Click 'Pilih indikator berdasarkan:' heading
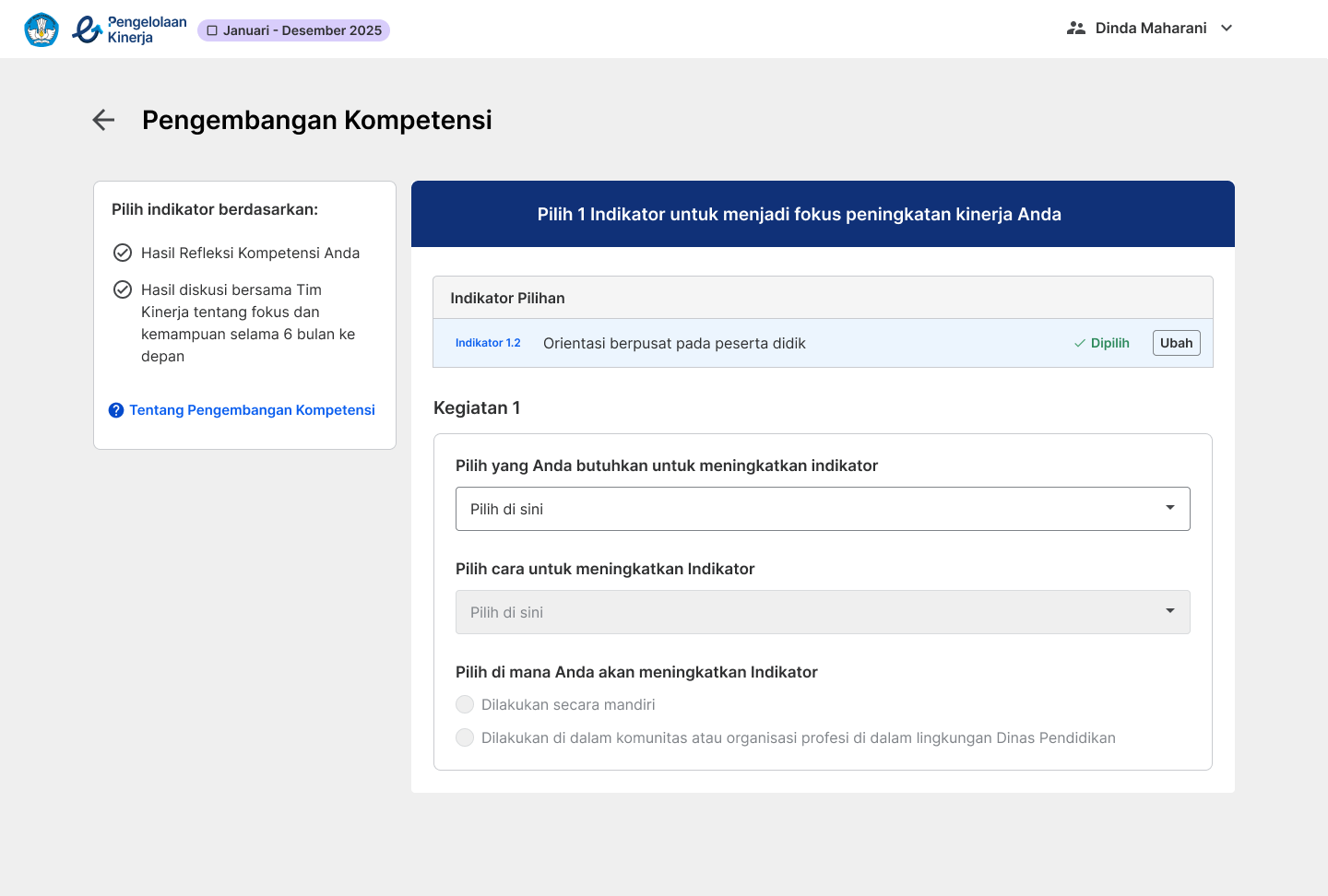 (215, 209)
